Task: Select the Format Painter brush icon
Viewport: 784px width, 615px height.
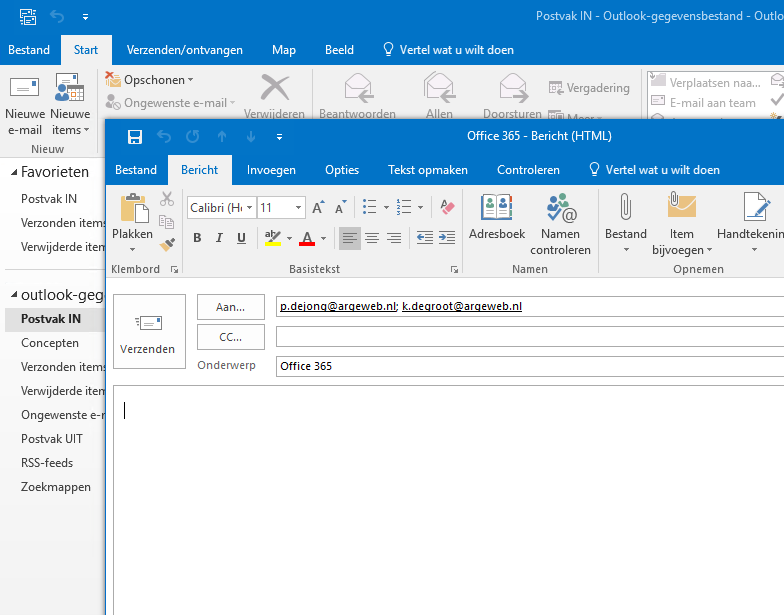Action: click(x=166, y=244)
